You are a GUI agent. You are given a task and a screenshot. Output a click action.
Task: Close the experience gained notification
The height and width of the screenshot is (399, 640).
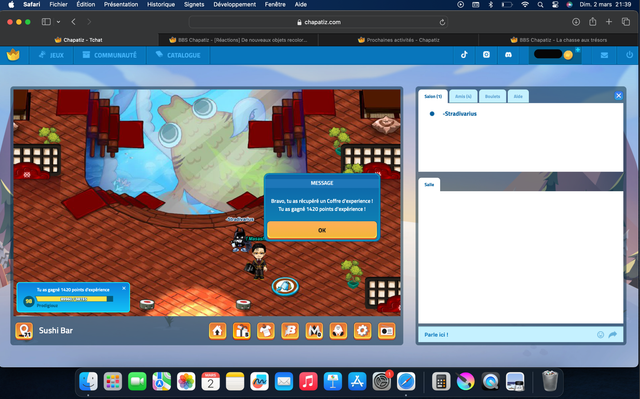(x=124, y=288)
